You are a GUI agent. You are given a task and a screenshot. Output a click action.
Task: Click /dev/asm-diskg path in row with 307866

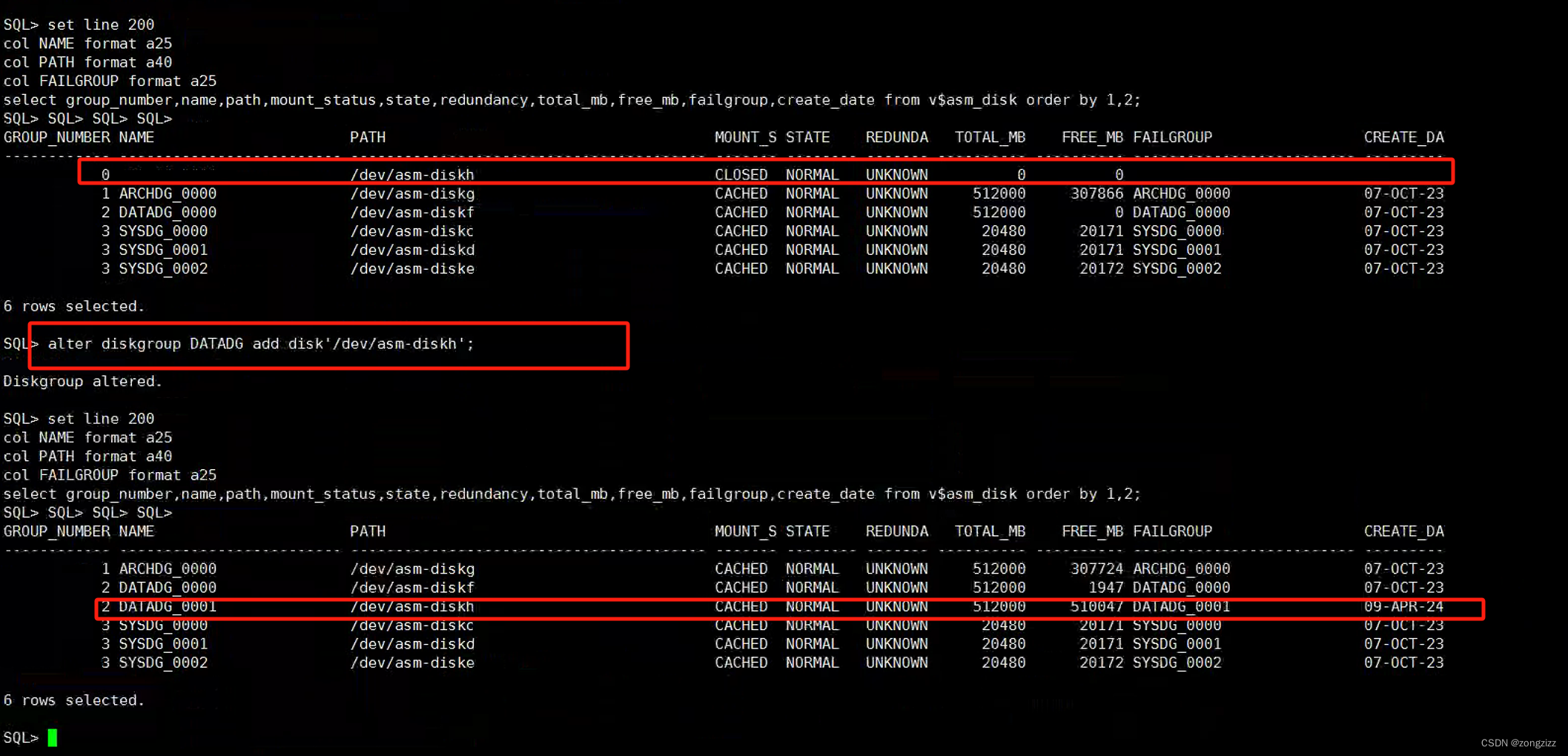point(411,193)
